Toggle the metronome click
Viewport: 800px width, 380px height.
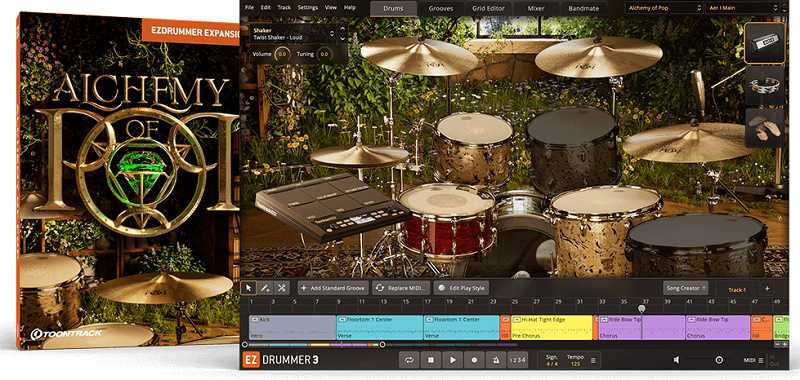495,360
